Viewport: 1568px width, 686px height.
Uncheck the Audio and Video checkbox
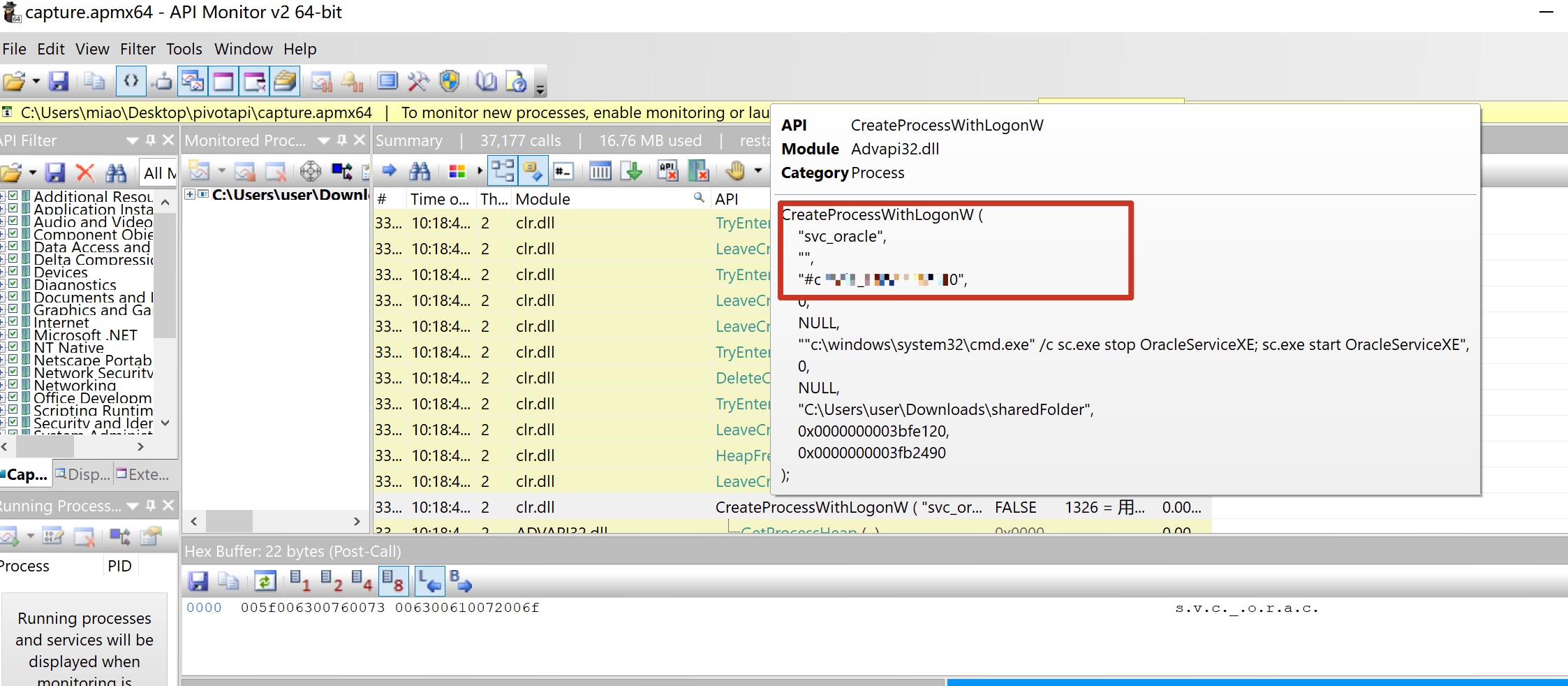tap(13, 221)
